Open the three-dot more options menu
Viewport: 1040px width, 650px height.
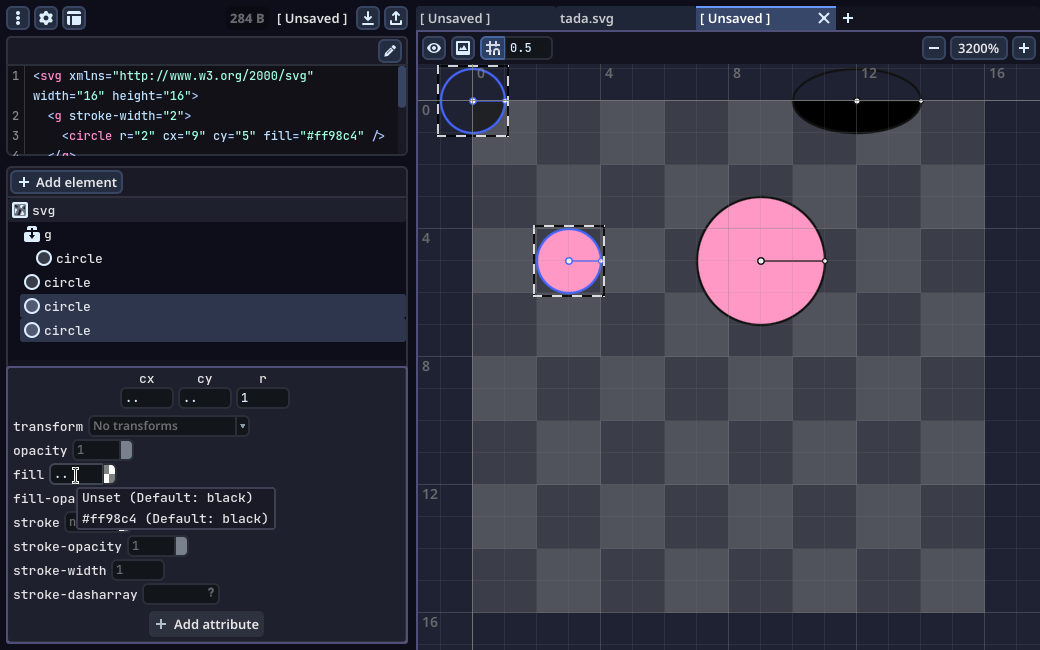[18, 18]
